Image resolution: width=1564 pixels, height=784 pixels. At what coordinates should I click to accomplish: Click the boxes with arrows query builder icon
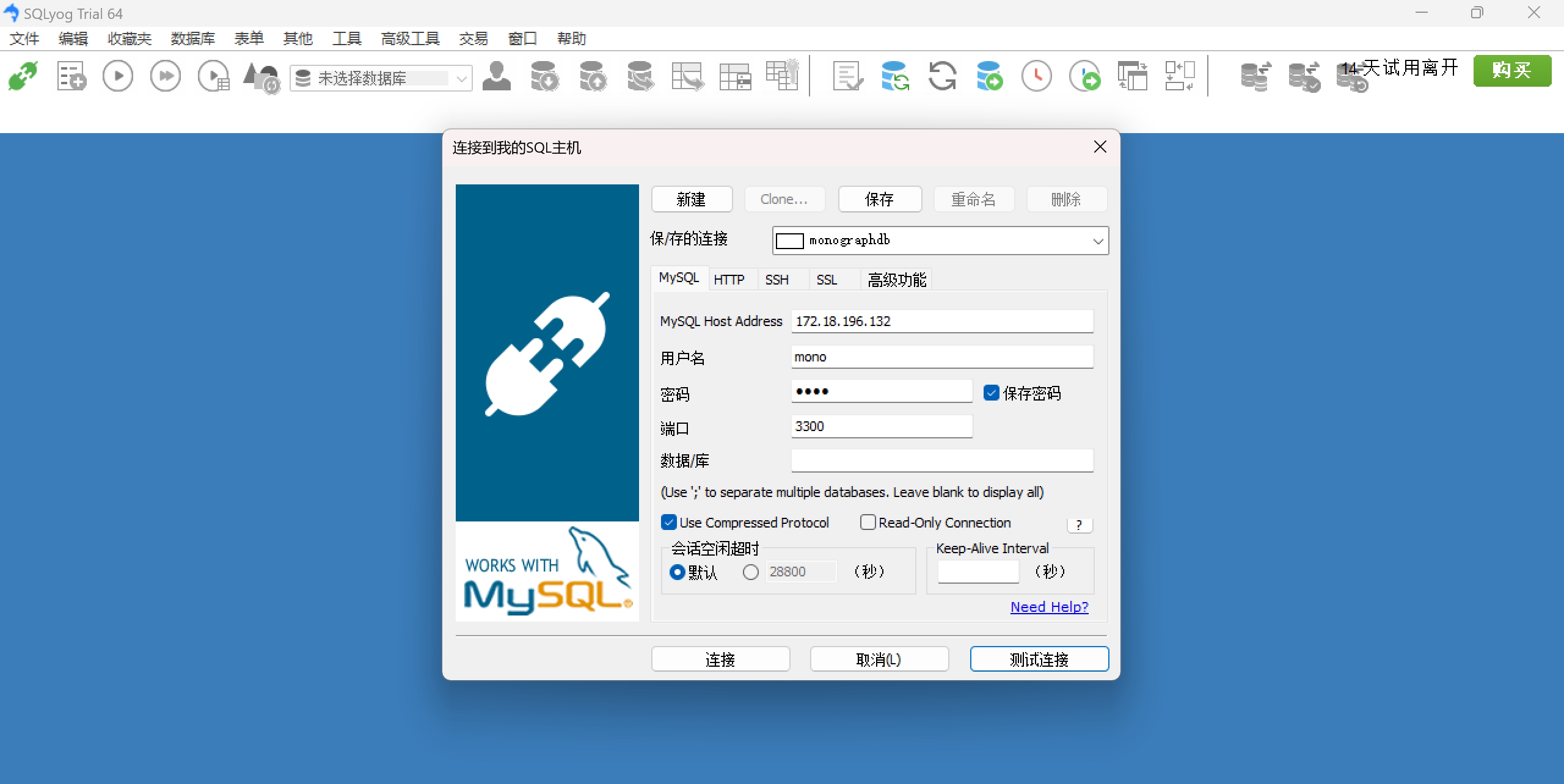tap(1180, 77)
